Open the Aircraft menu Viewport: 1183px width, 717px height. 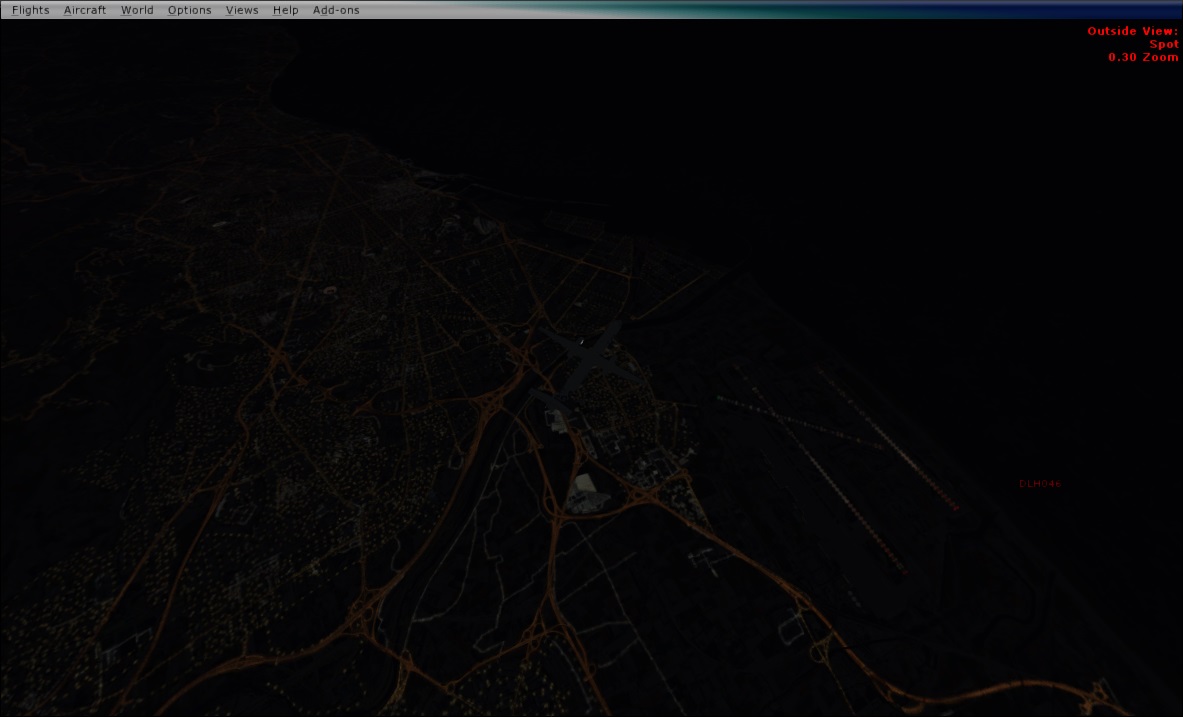point(84,10)
